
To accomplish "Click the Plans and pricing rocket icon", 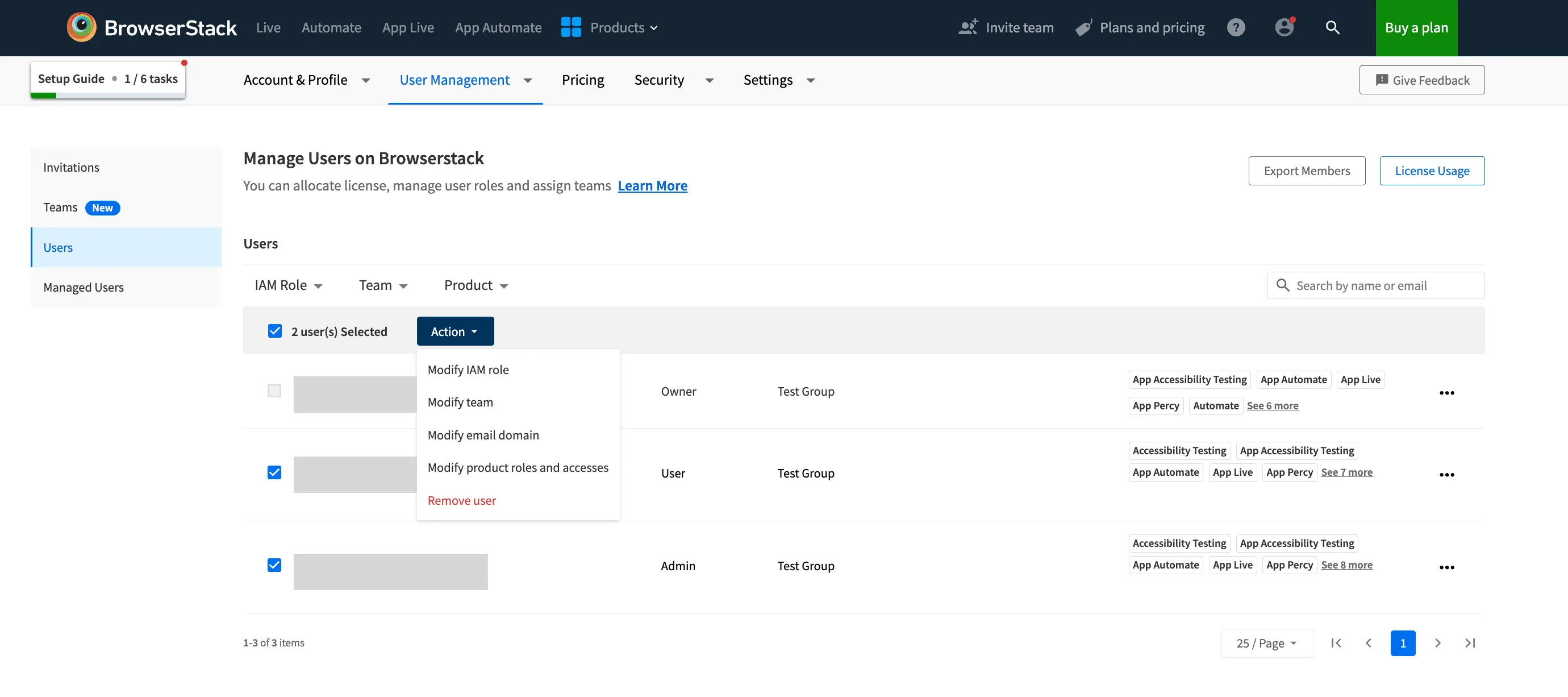I will coord(1082,27).
